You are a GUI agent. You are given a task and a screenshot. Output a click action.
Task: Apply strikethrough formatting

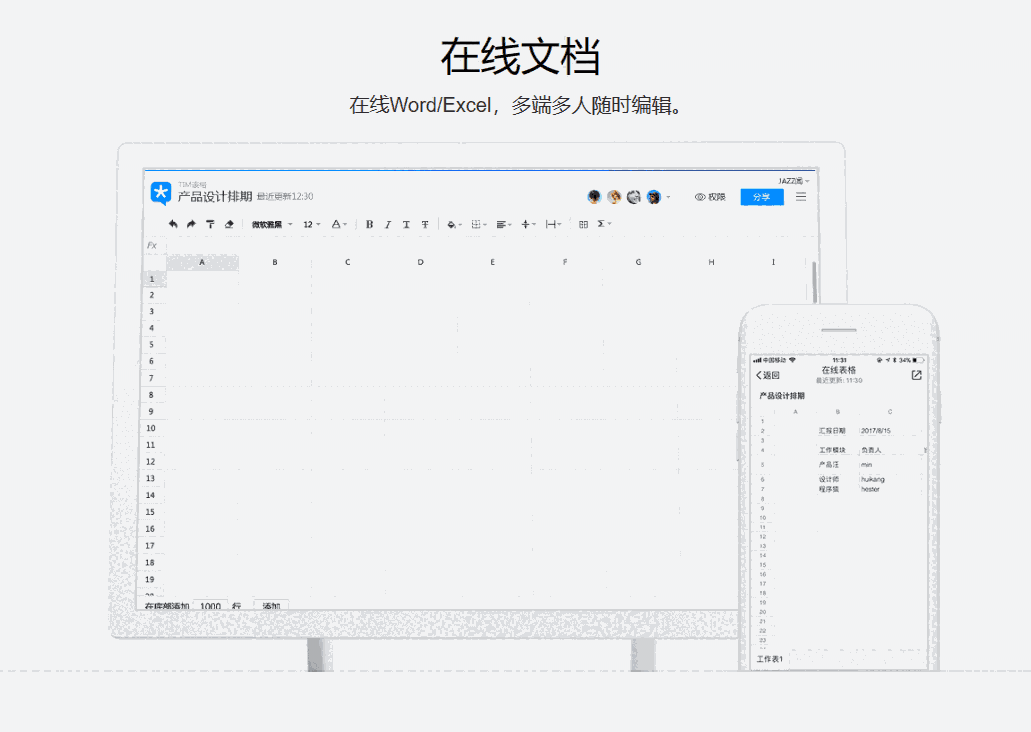coord(423,224)
